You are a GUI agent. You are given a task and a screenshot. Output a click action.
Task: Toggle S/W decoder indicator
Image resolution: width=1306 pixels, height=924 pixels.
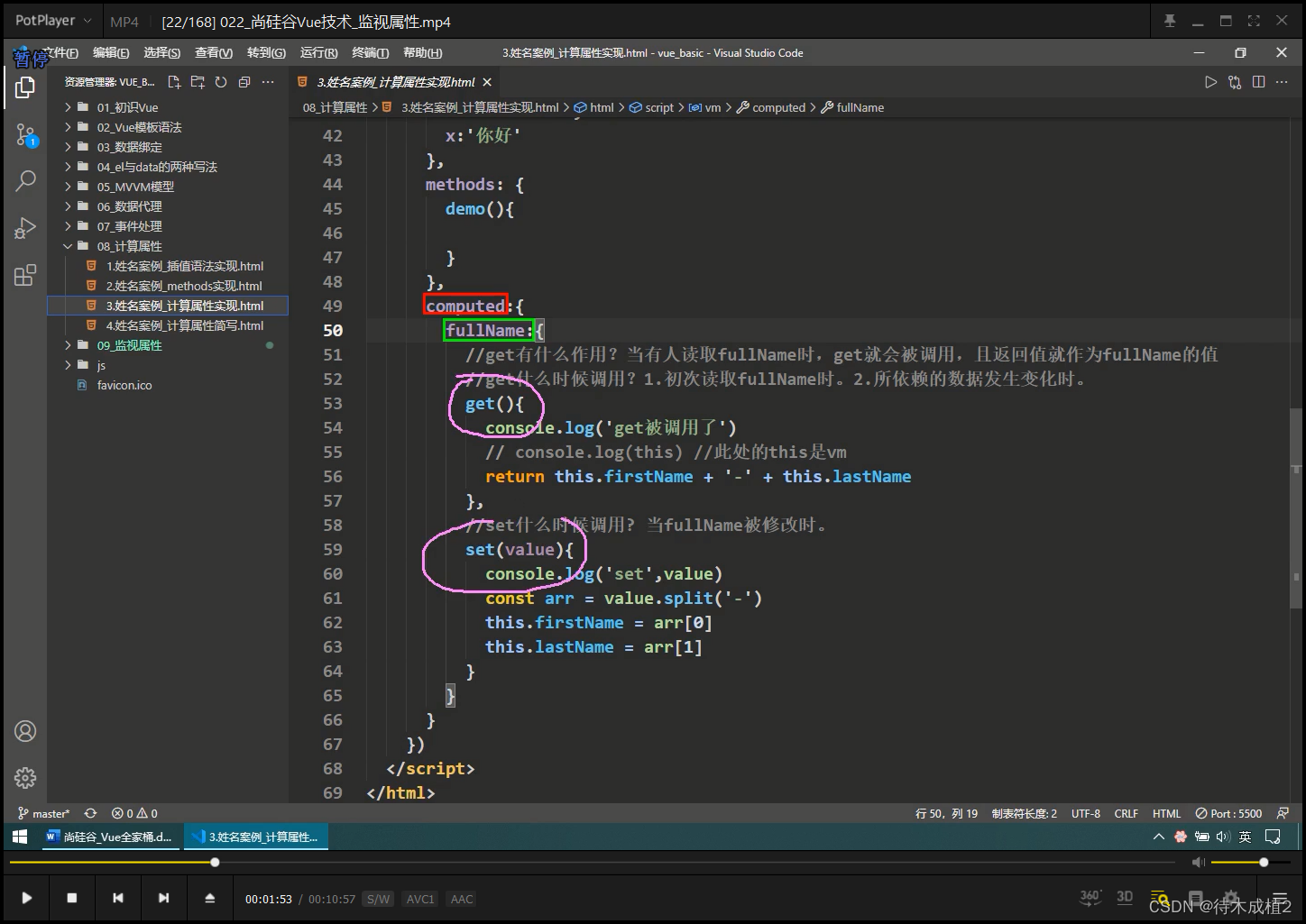[379, 899]
